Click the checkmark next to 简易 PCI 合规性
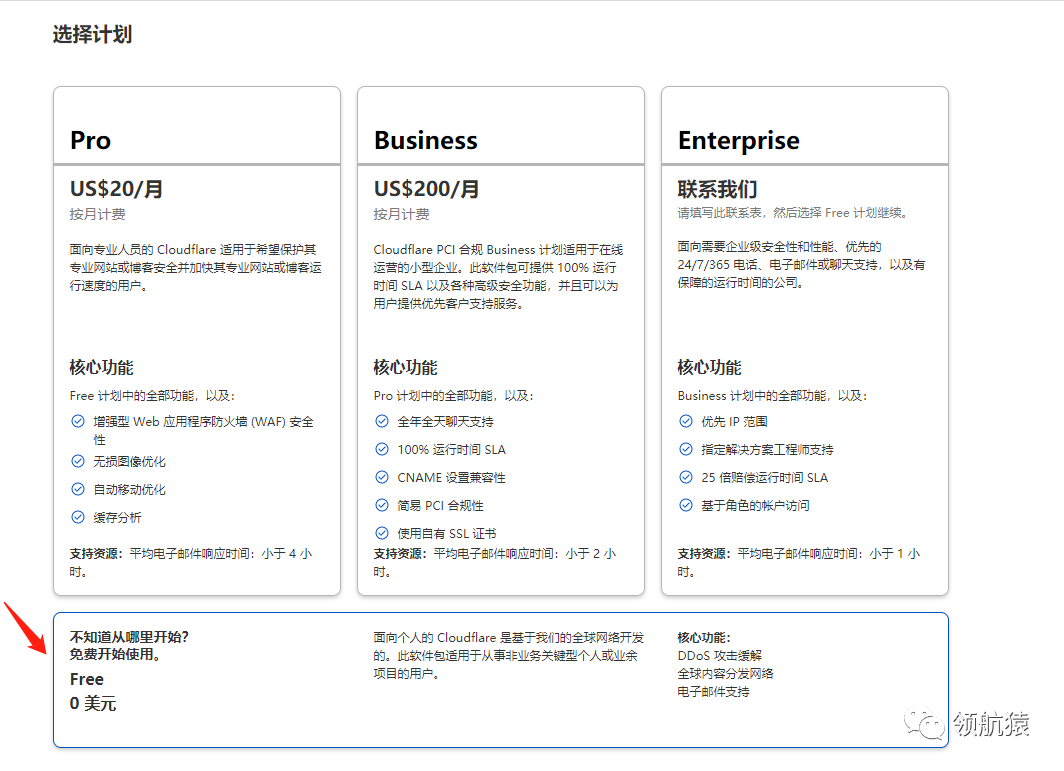Viewport: 1064px width, 771px height. point(381,505)
